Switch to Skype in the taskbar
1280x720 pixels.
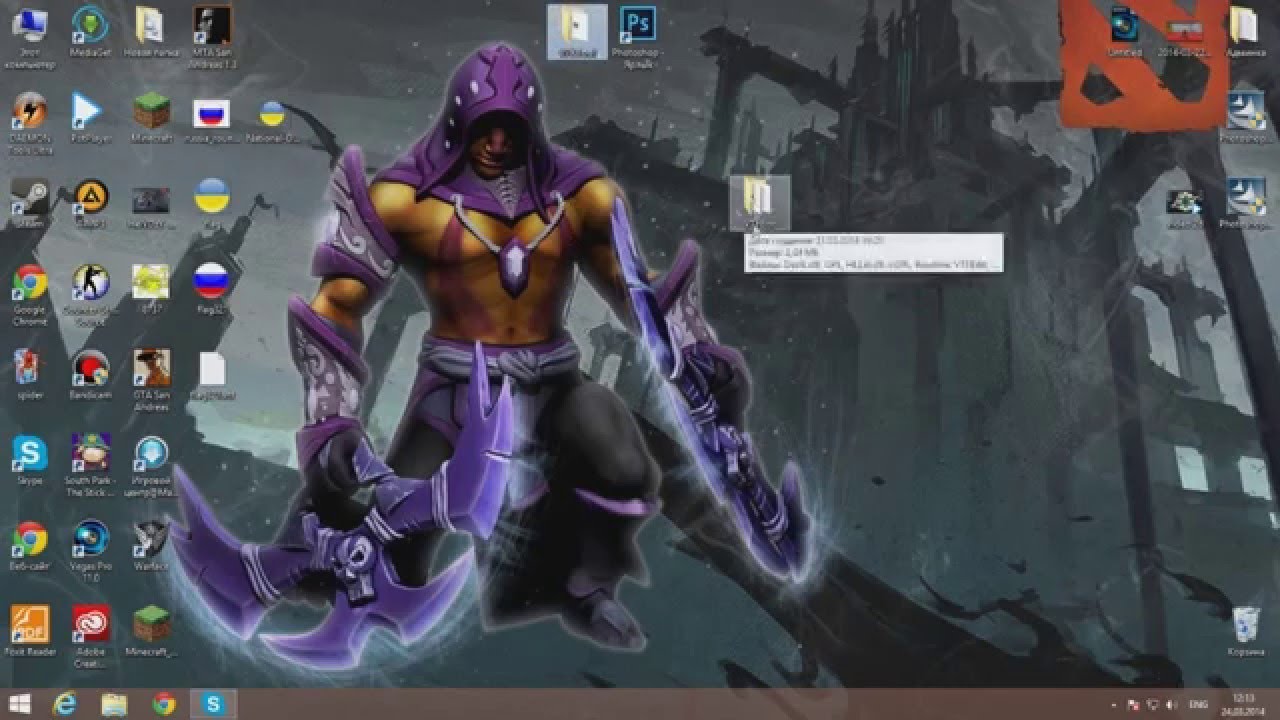(213, 704)
